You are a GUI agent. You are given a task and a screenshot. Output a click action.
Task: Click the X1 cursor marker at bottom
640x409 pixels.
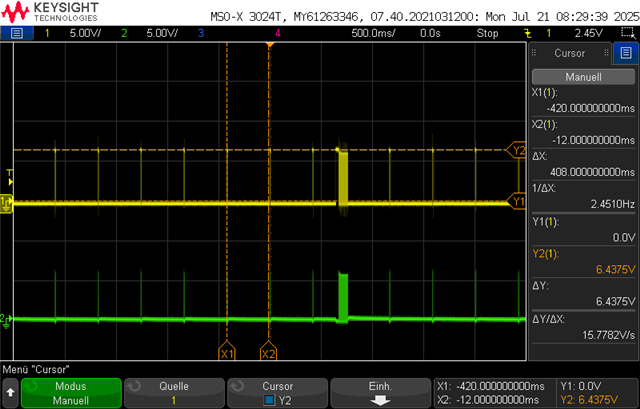(227, 351)
